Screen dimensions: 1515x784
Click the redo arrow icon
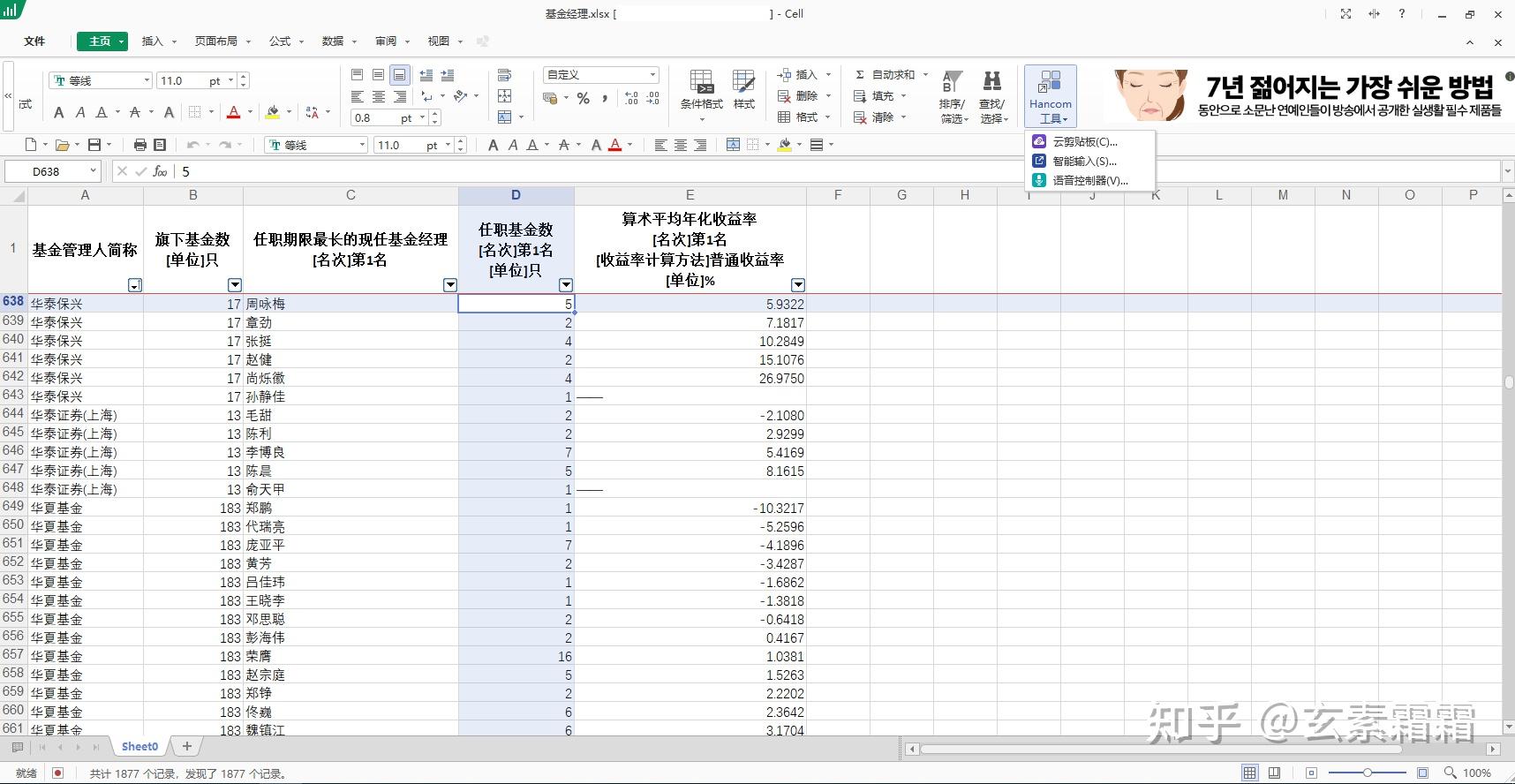pyautogui.click(x=225, y=145)
